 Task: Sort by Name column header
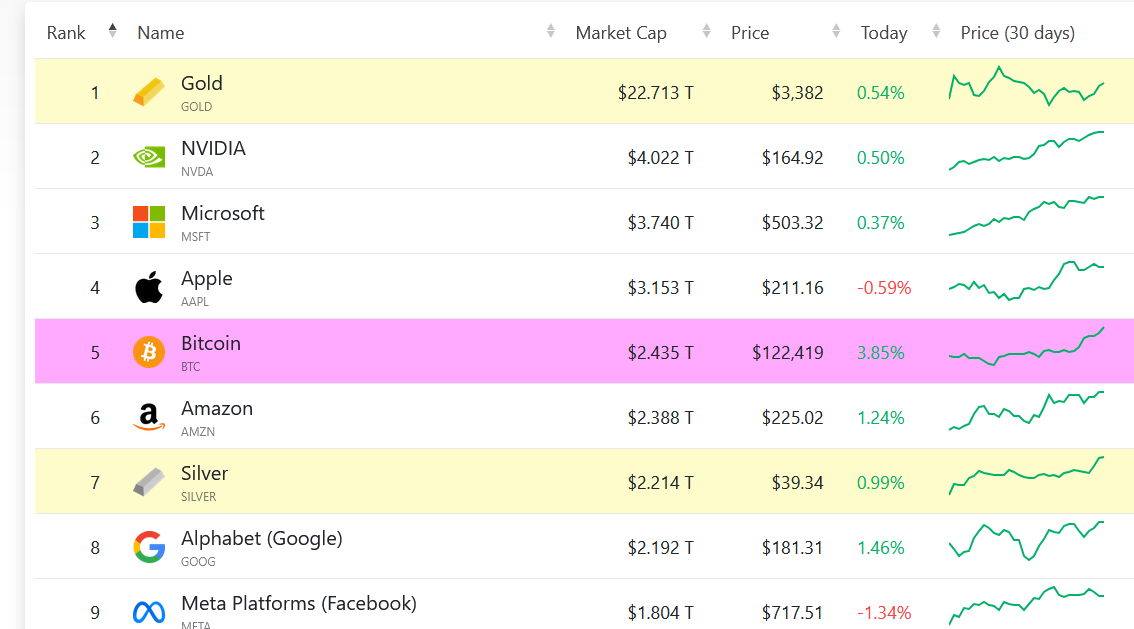coord(161,33)
